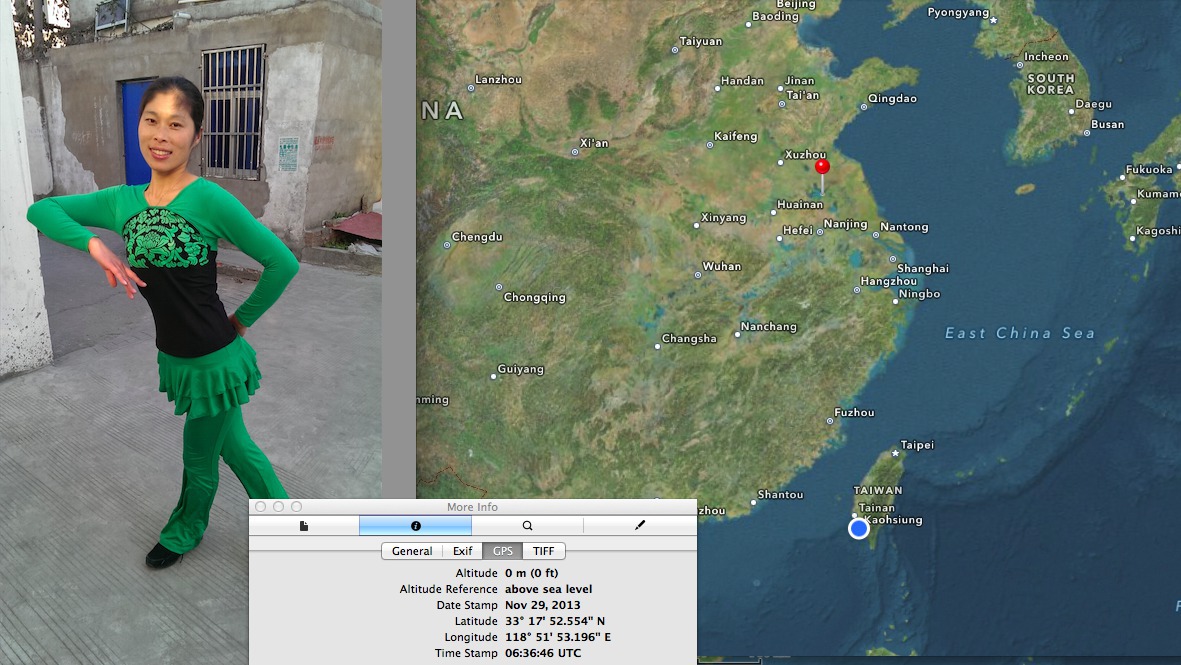Click the Hangzhou label on the map
The width and height of the screenshot is (1181, 665).
[889, 282]
